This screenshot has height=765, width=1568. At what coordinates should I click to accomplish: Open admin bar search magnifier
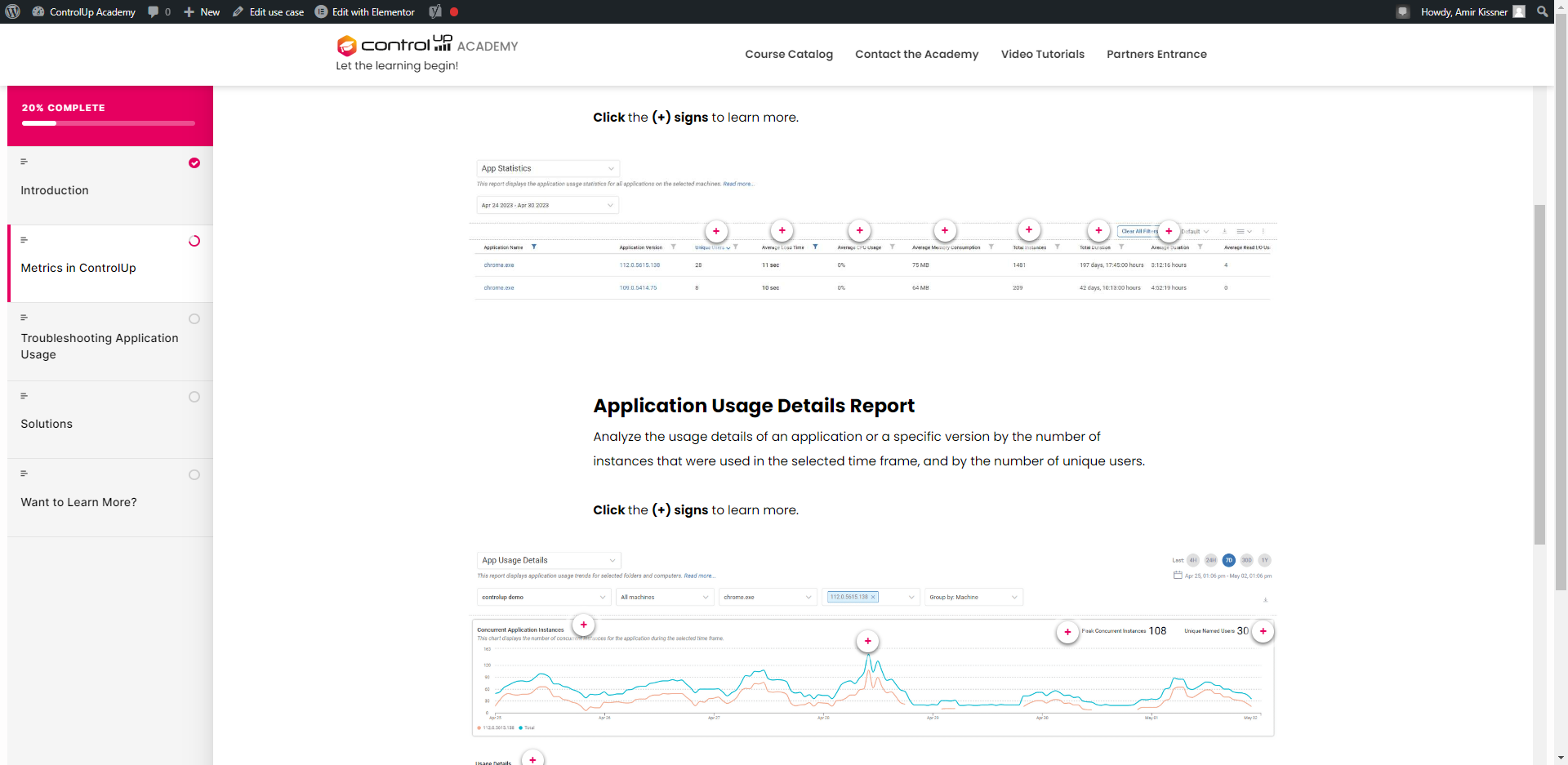point(1542,11)
